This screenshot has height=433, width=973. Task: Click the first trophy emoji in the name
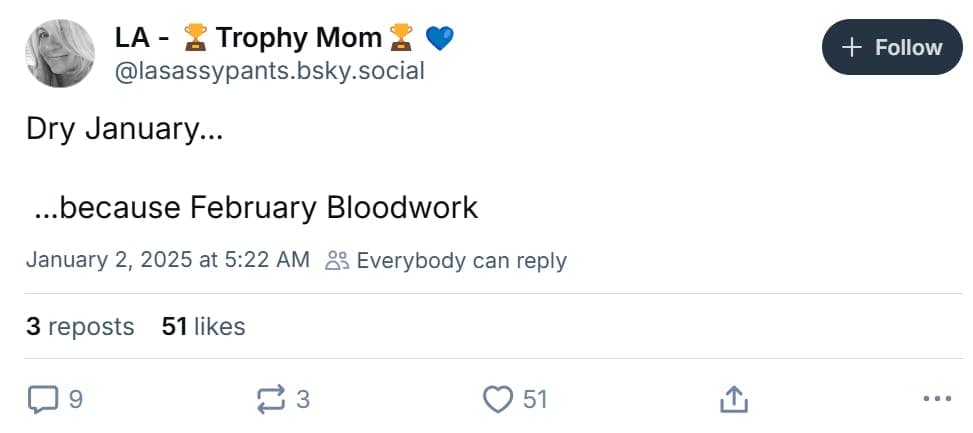click(195, 39)
